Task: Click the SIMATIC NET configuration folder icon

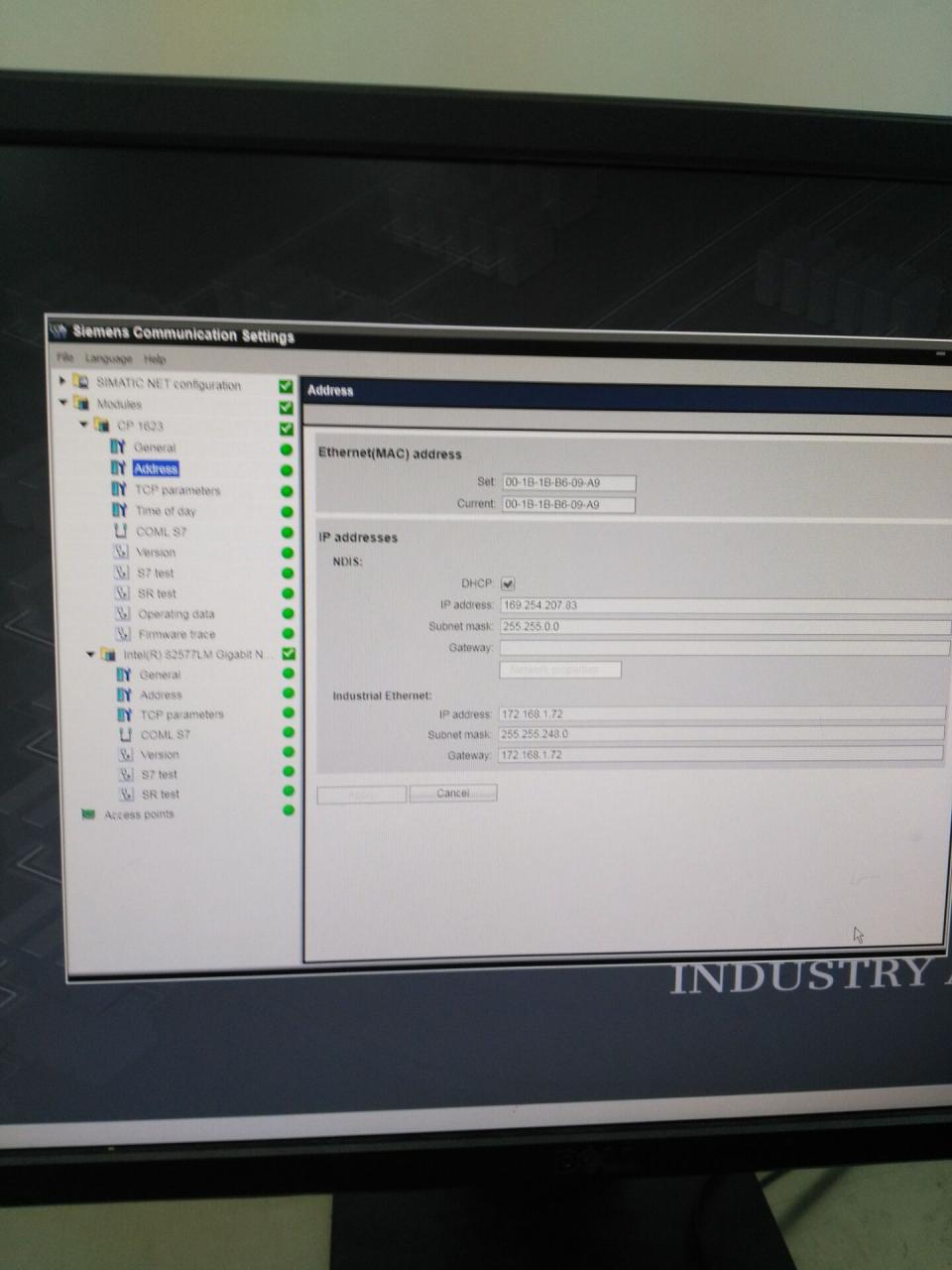Action: (x=80, y=382)
